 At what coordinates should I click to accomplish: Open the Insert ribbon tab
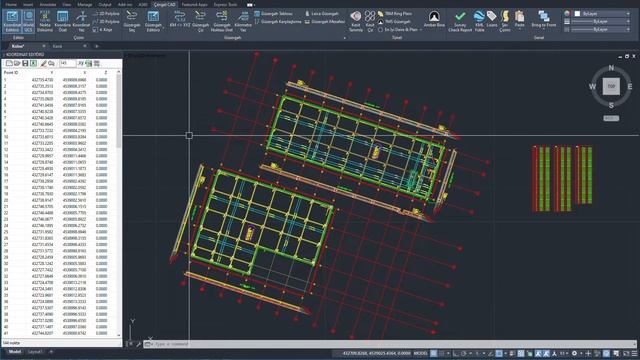pyautogui.click(x=28, y=4)
